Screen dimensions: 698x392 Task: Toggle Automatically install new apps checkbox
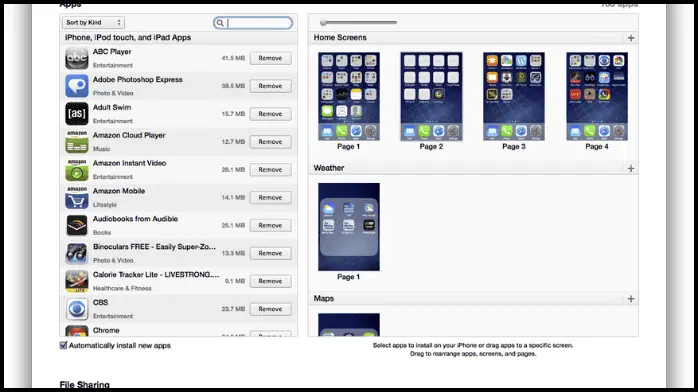[x=63, y=345]
